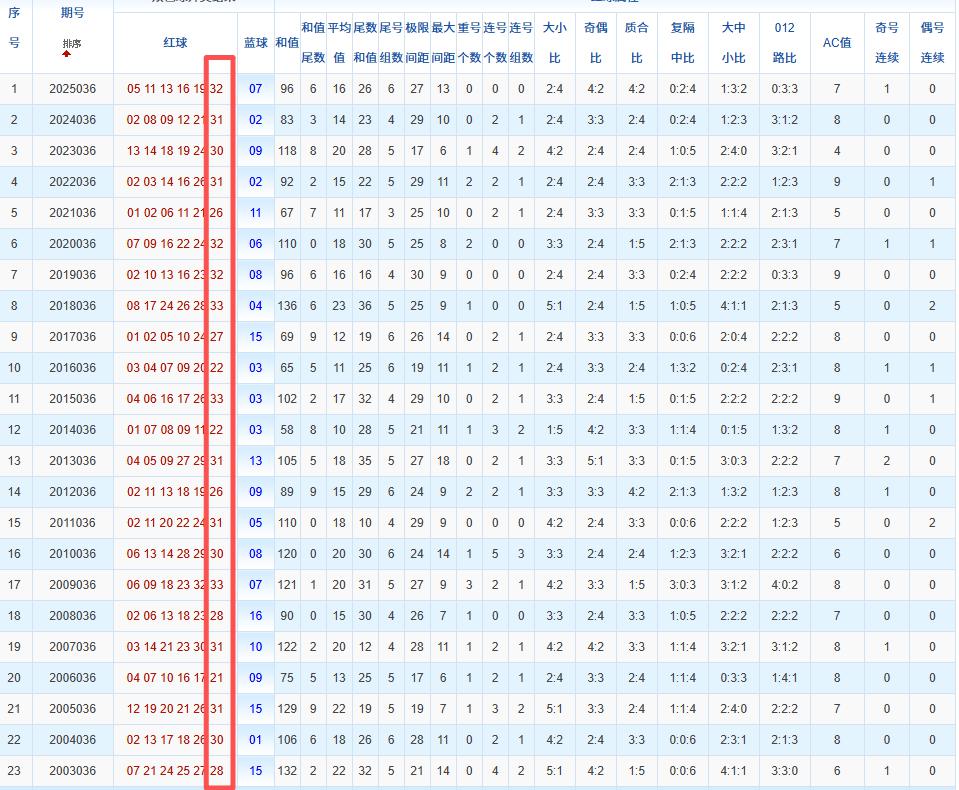Click the 复隔中比 column header
This screenshot has height=790, width=959.
(684, 43)
